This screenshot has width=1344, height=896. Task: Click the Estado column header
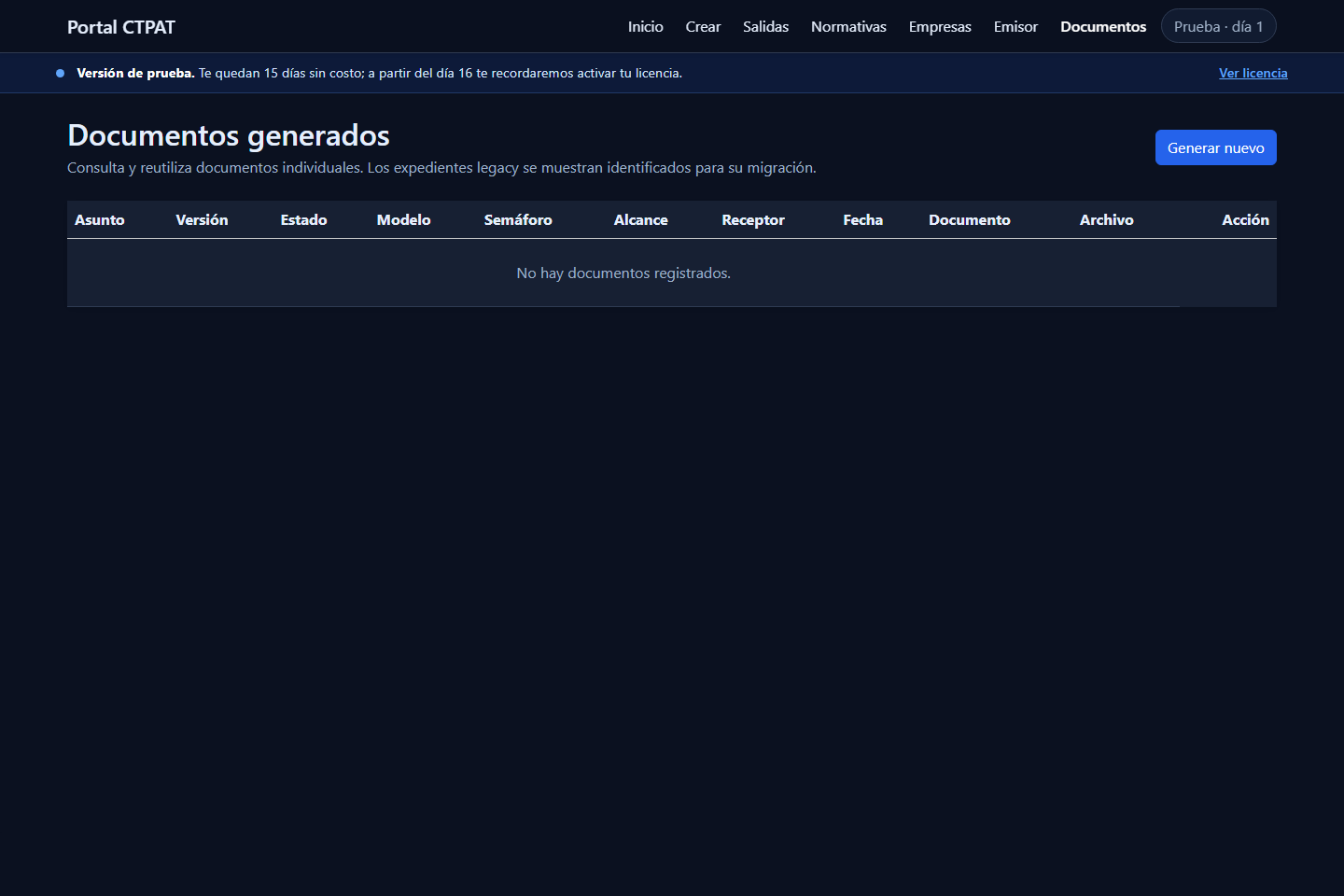point(303,220)
